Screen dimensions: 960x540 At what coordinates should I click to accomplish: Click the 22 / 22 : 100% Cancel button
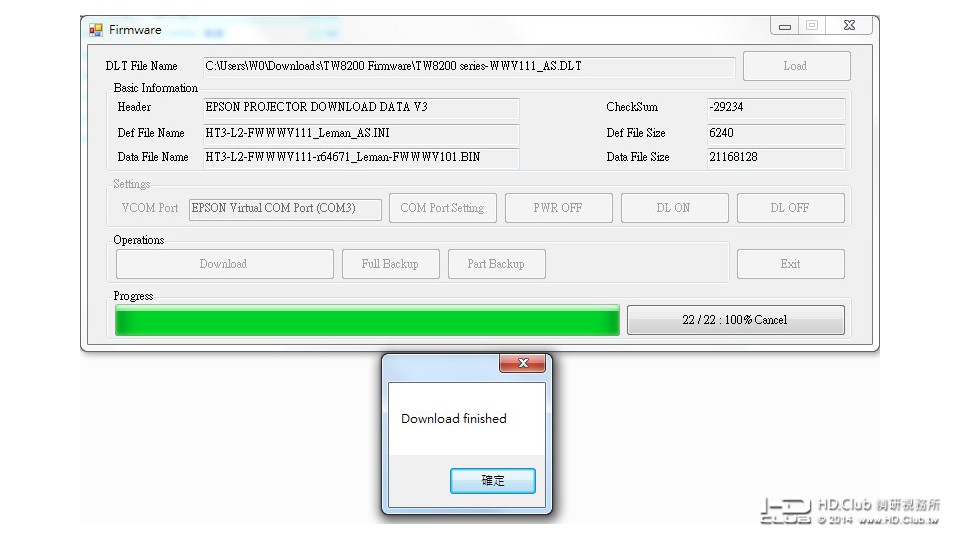coord(735,320)
